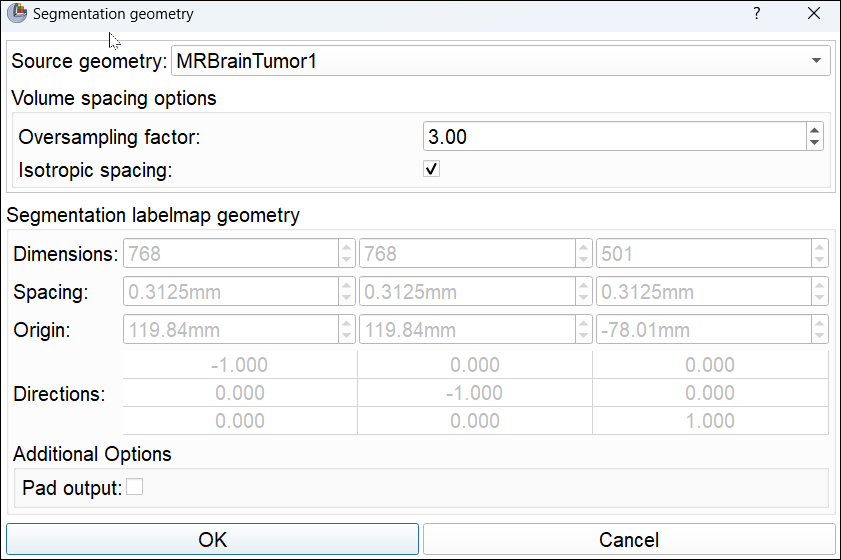Select the 1.000 cell in last Directions row
This screenshot has width=841, height=560.
[710, 421]
